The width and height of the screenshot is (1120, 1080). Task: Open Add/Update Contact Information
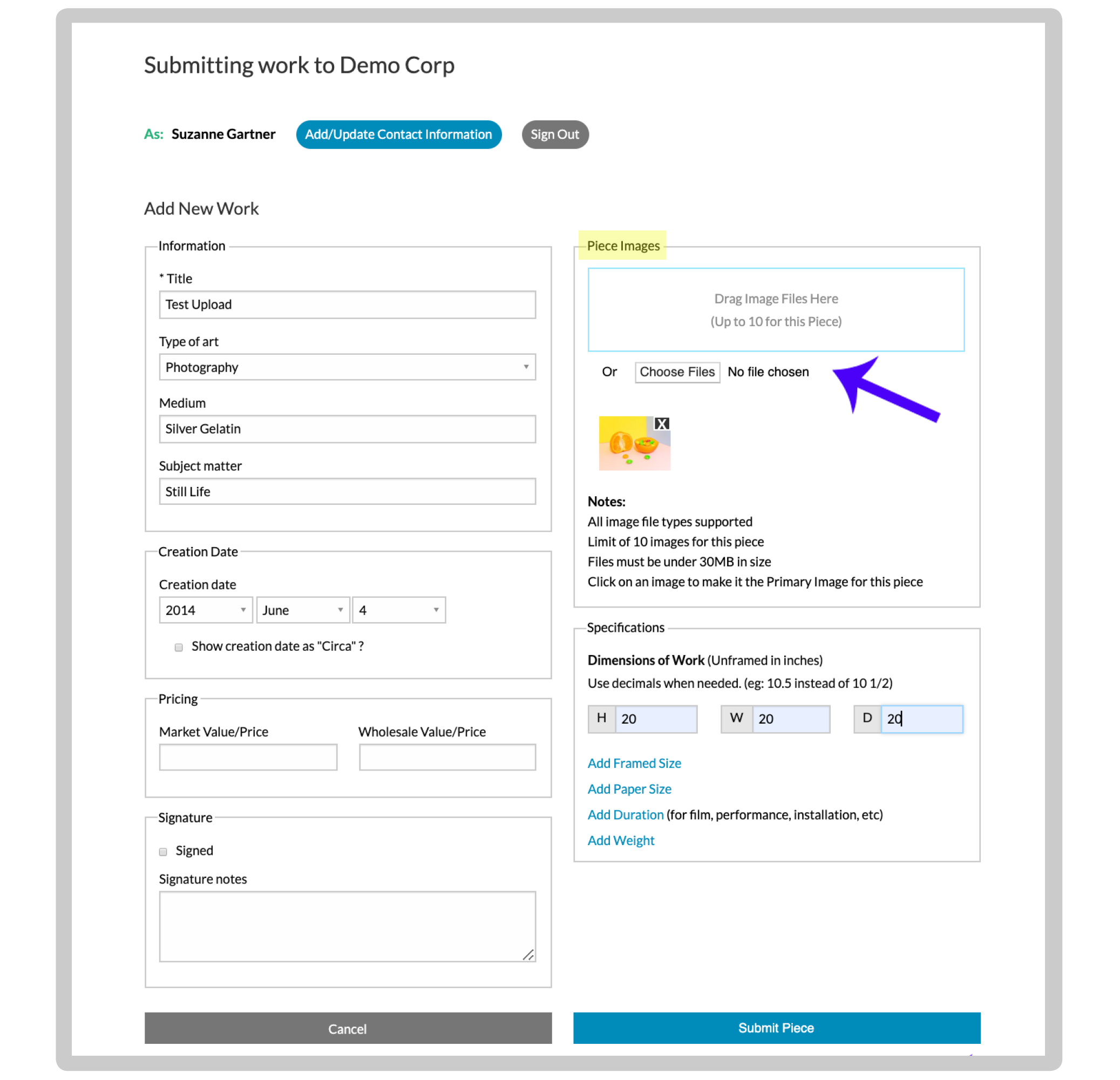click(x=398, y=134)
